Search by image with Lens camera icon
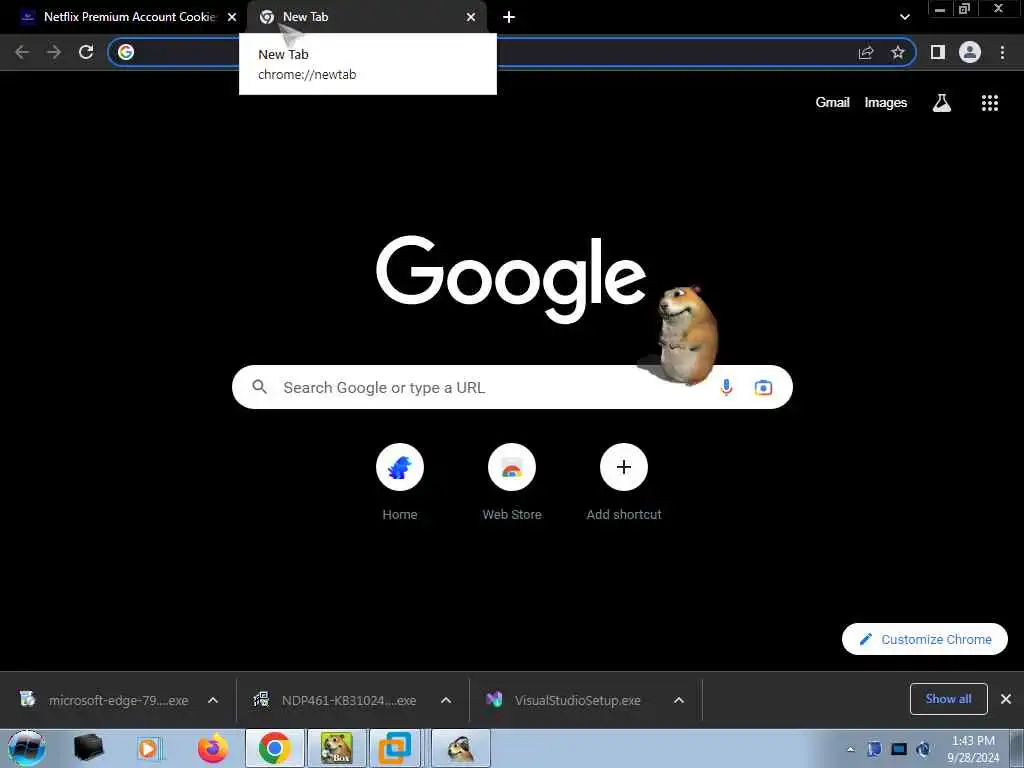The image size is (1024, 768). click(x=763, y=387)
